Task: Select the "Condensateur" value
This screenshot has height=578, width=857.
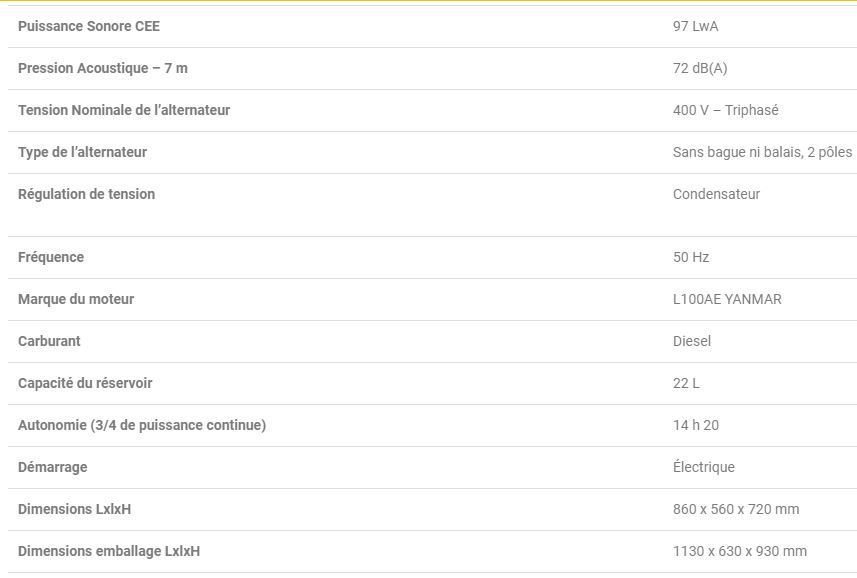Action: [x=716, y=194]
